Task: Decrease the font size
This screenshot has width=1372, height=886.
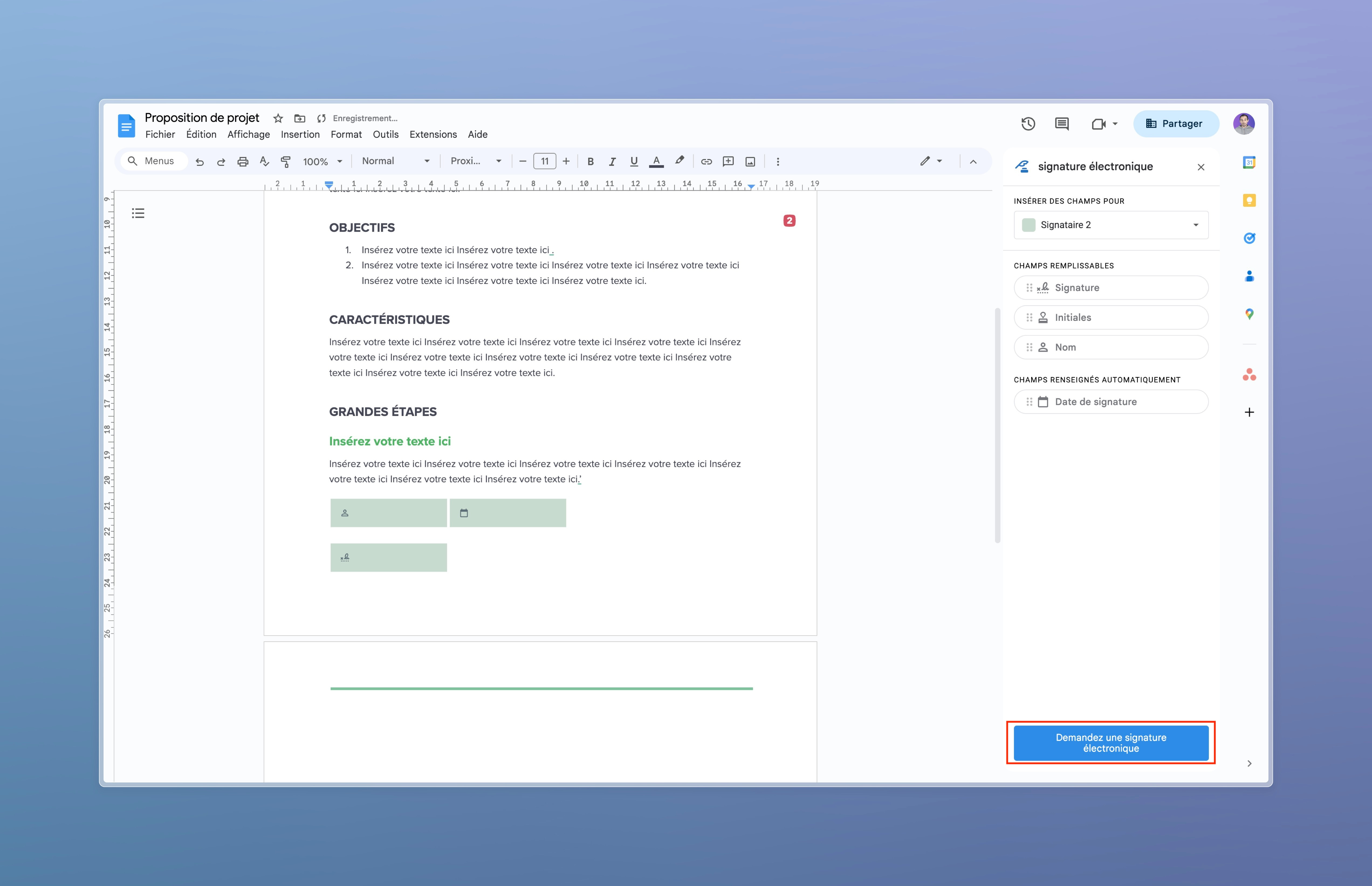Action: pos(522,162)
